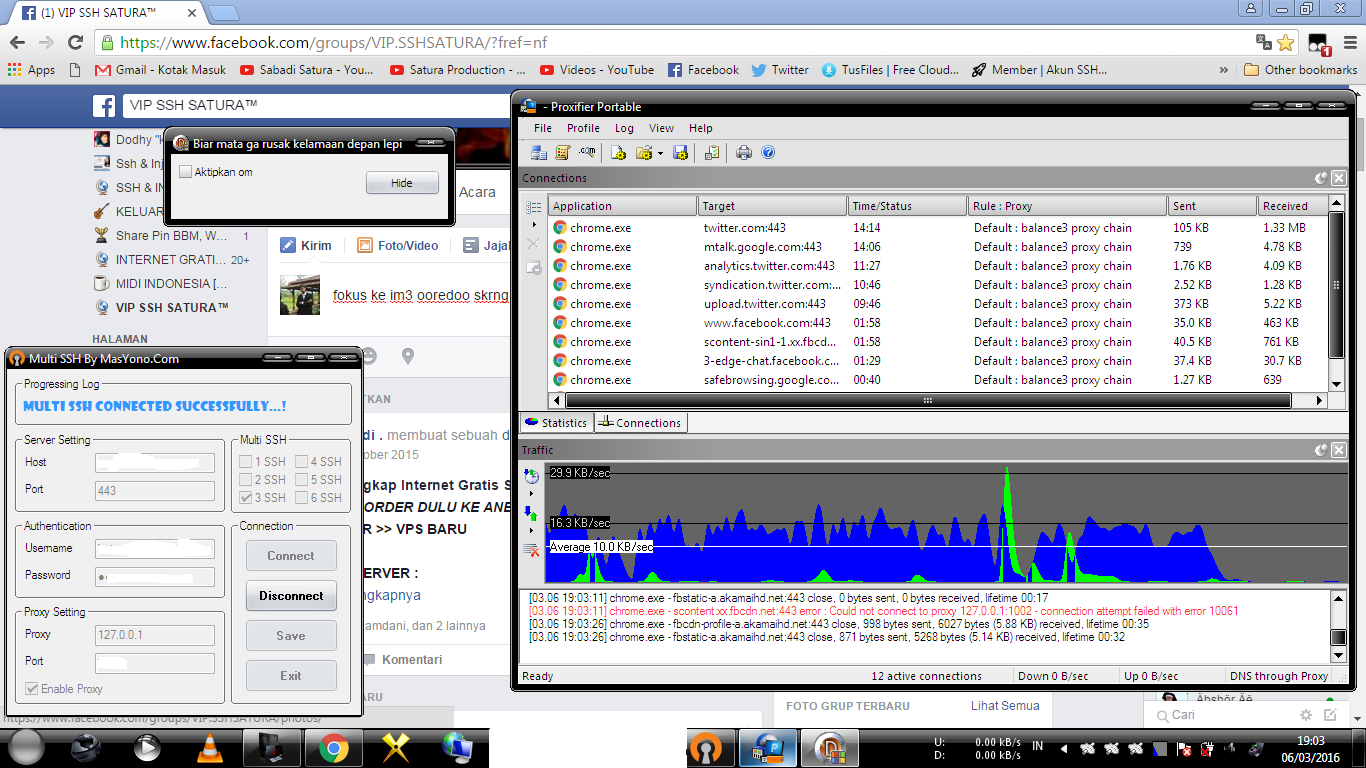Screen dimensions: 1366x768
Task: Toggle the 3 SSH checkbox
Action: point(245,498)
